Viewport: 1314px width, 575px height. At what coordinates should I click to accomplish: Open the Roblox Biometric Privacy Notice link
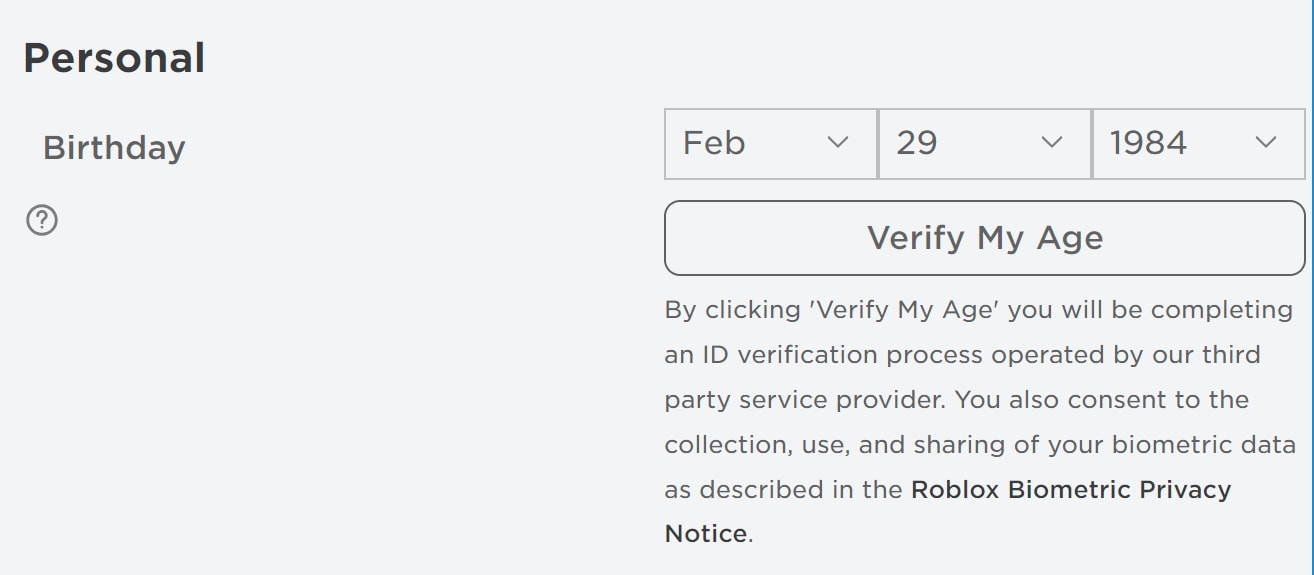tap(1070, 490)
